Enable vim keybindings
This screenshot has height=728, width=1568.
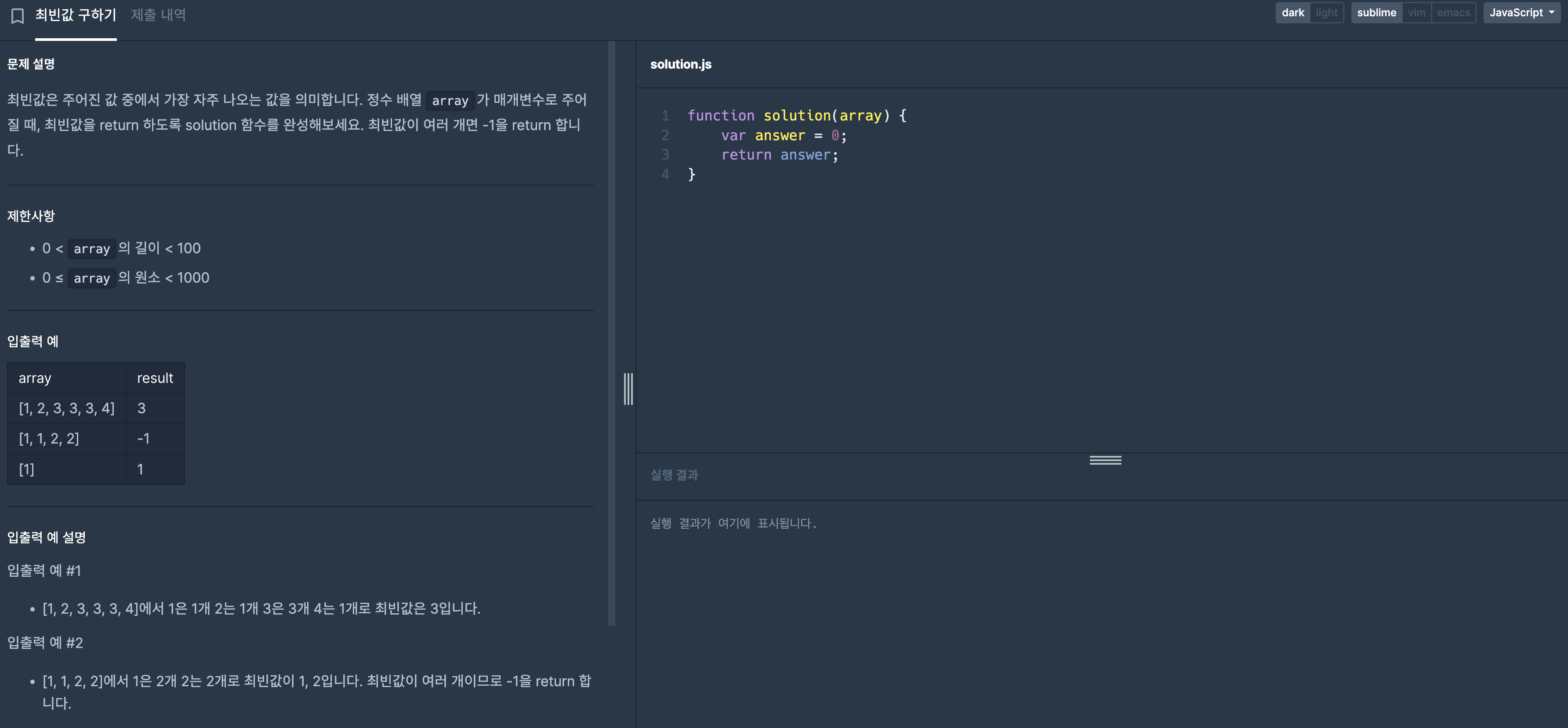[1417, 12]
